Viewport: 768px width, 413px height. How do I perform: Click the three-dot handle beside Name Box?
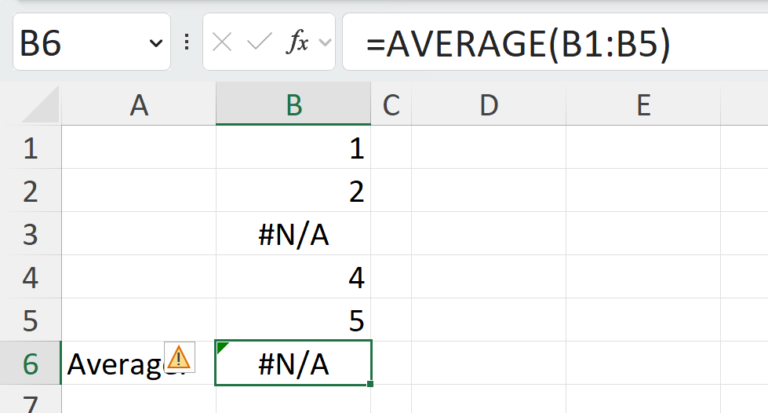tap(187, 42)
